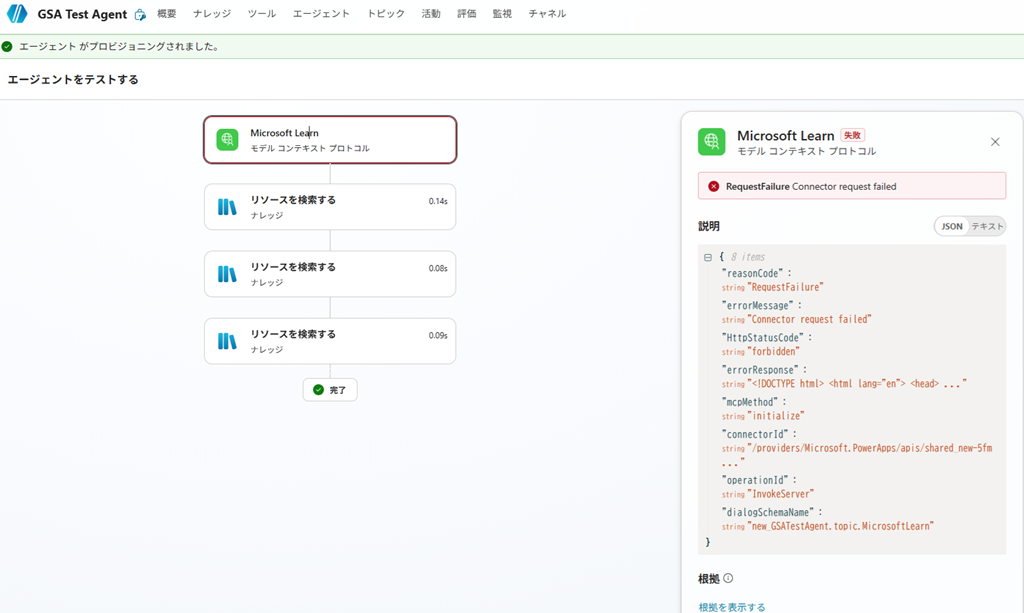Click the "RequestFailure" string value

[x=785, y=287]
